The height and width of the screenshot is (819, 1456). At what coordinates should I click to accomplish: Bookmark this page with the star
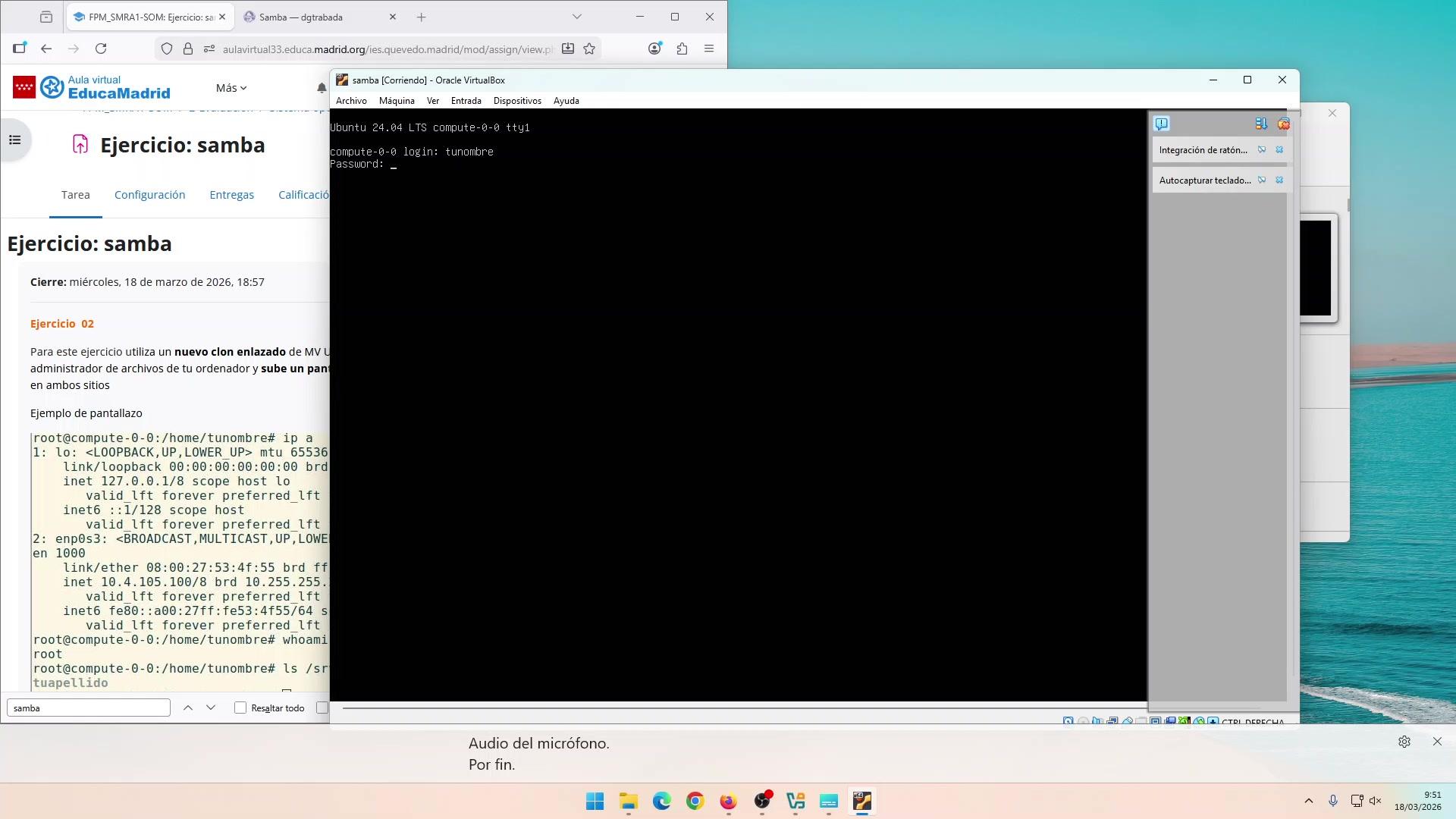[x=589, y=49]
